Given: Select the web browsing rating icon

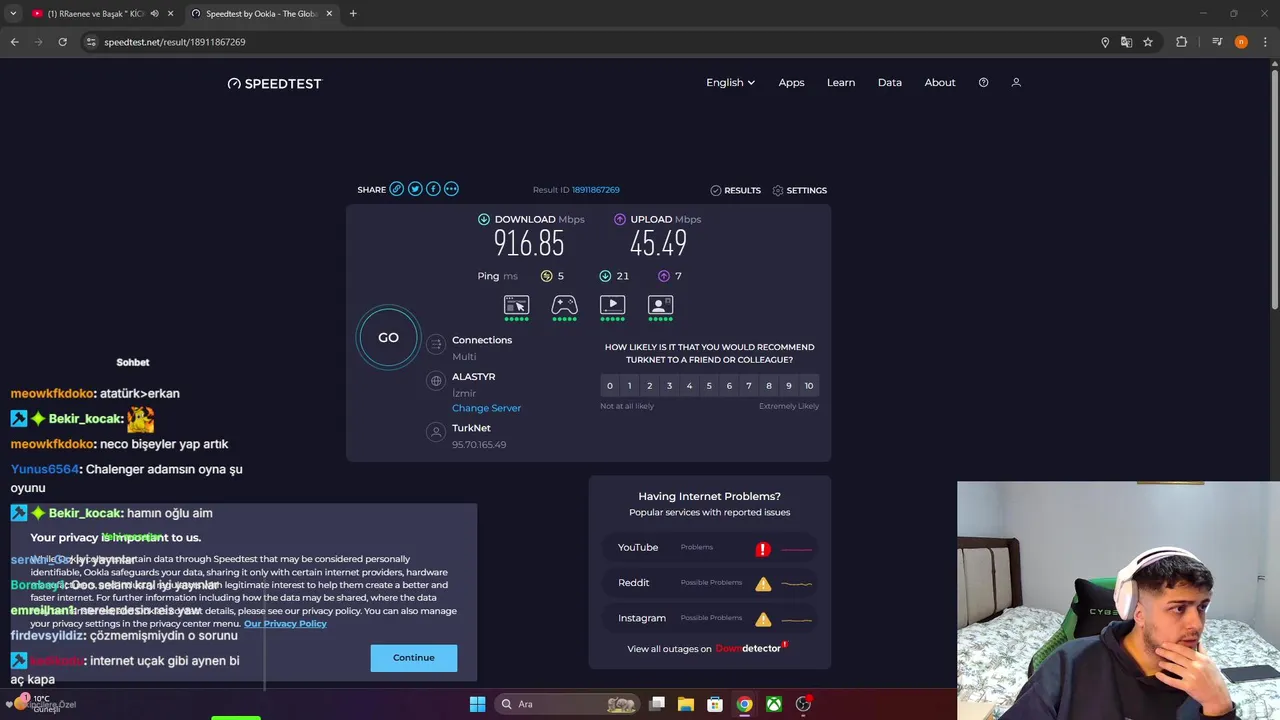Looking at the screenshot, I should click(516, 307).
